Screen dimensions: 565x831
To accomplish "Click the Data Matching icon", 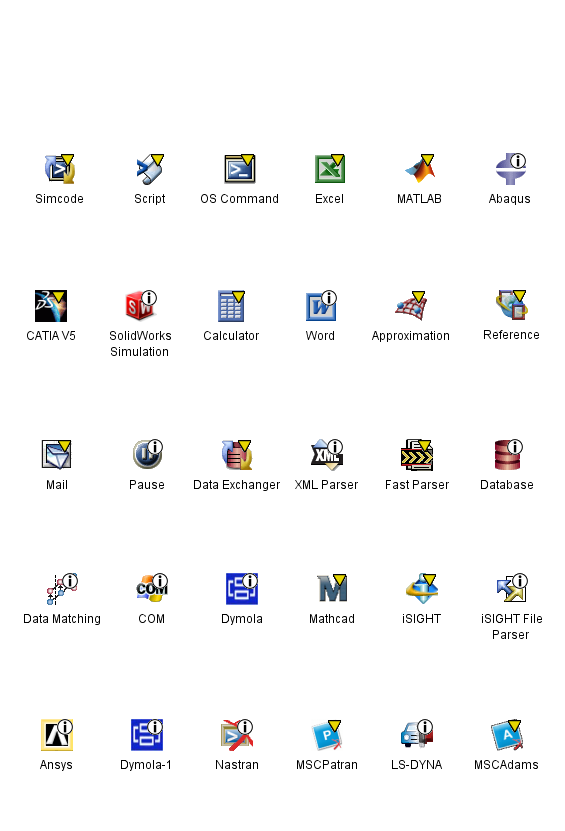I will (x=62, y=589).
